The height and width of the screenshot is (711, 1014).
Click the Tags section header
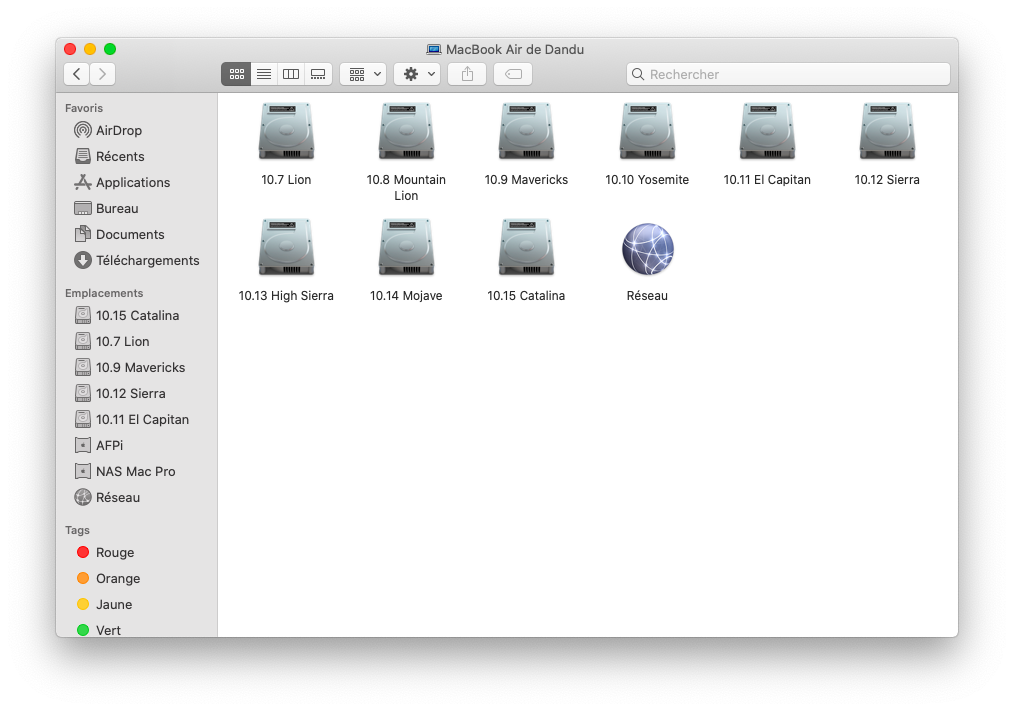77,530
